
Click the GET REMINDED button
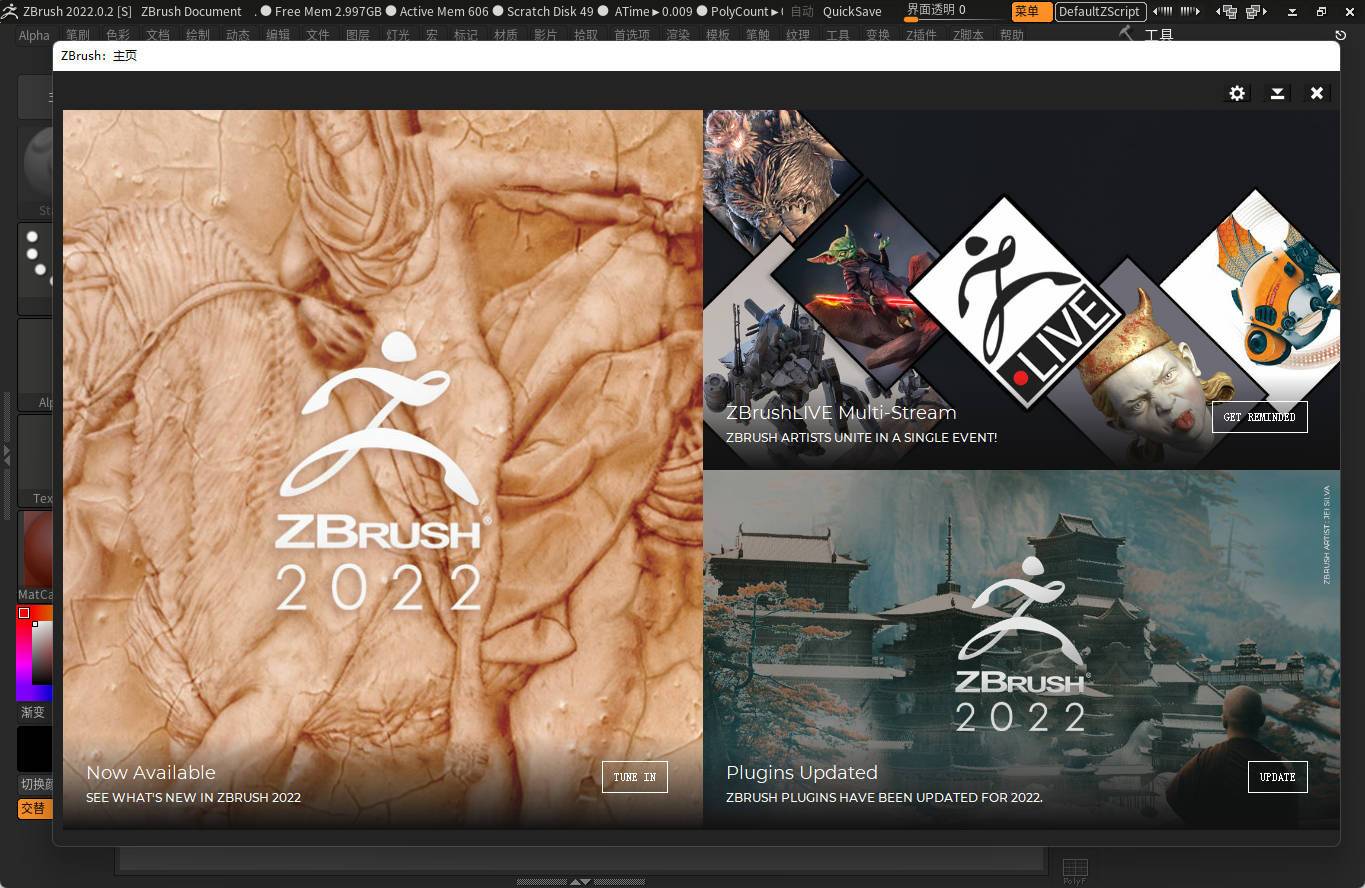point(1259,417)
